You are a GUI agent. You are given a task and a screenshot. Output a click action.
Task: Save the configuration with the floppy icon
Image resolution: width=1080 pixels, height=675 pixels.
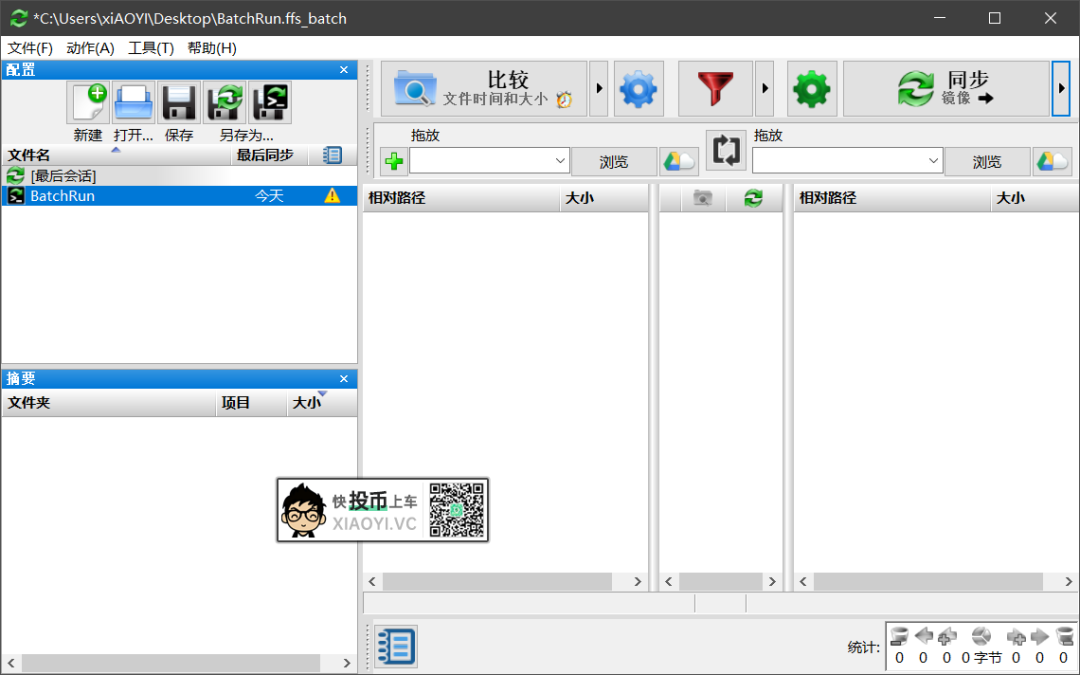179,103
